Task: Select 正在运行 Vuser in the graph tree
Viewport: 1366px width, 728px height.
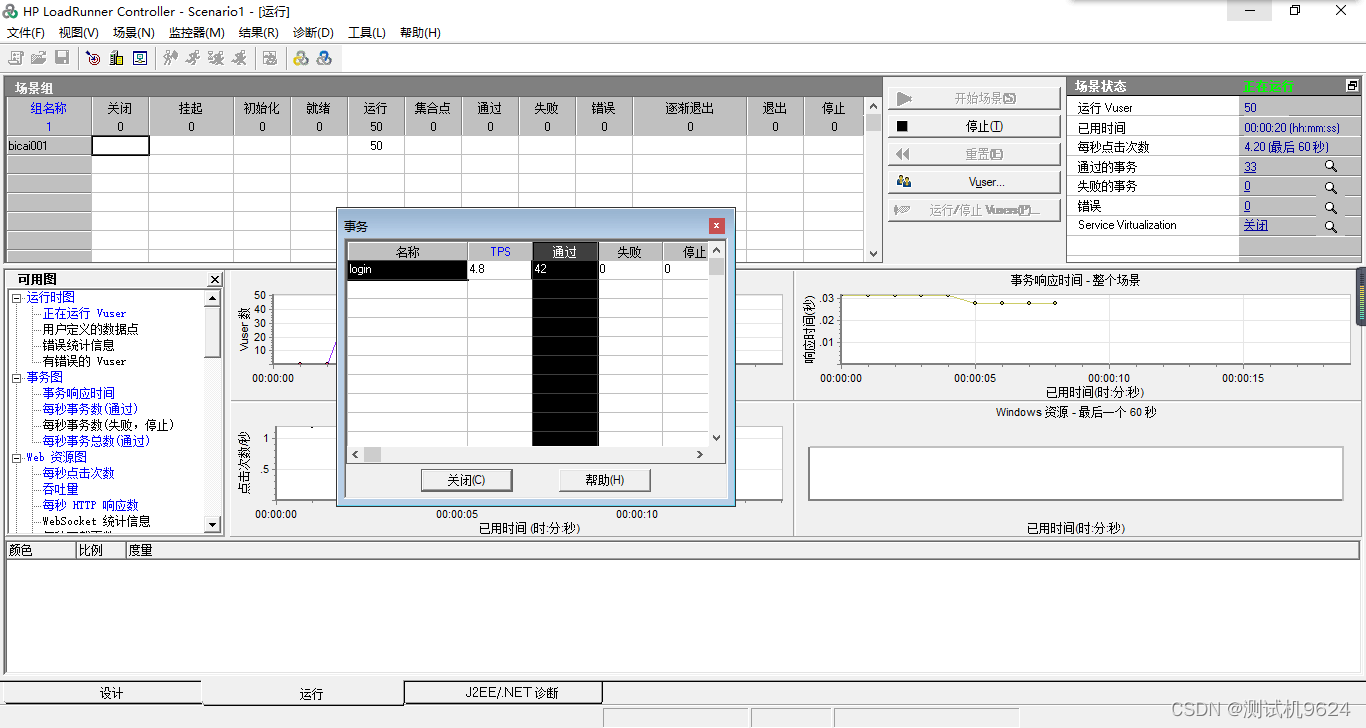Action: pos(84,313)
